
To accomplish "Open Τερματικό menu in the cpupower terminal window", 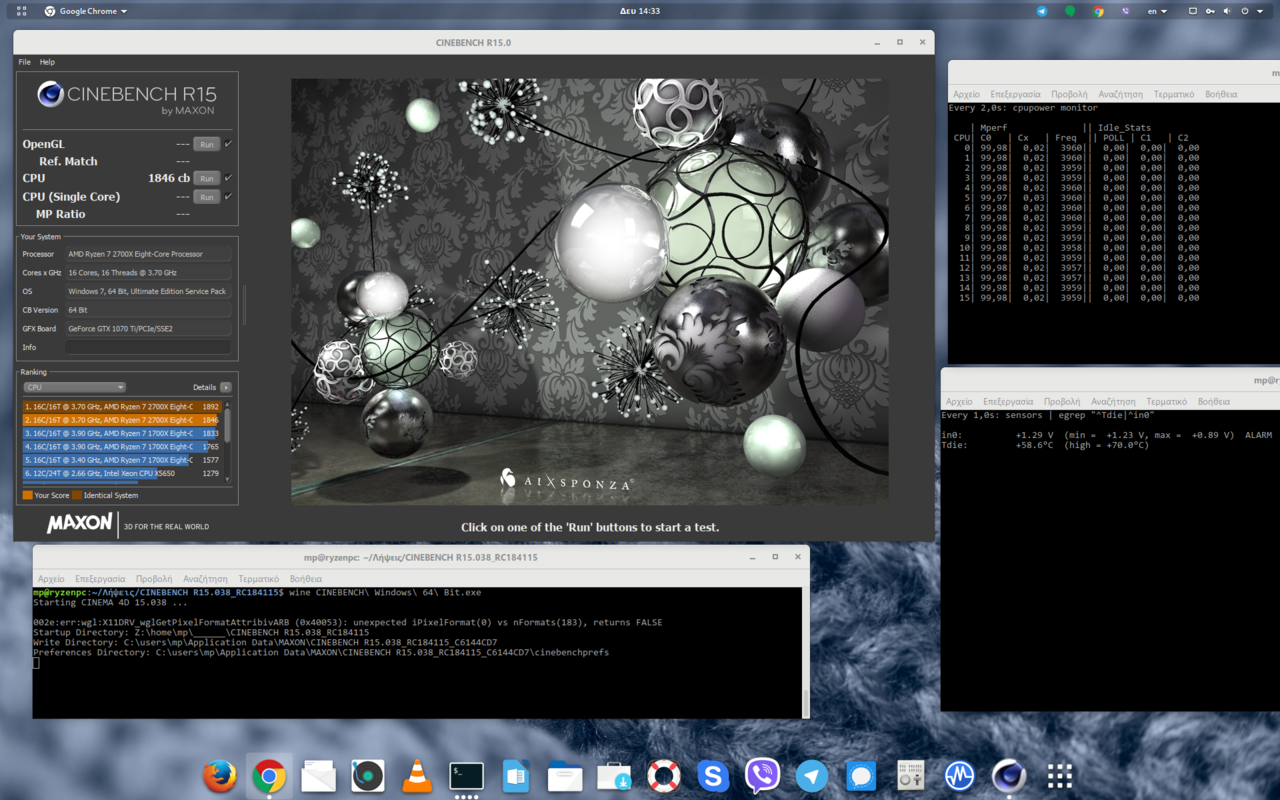I will tap(1174, 94).
